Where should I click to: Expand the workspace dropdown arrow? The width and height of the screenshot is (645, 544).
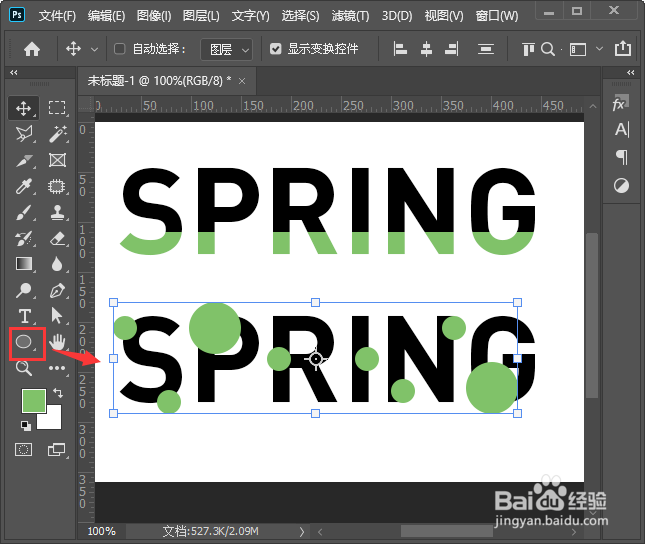599,49
